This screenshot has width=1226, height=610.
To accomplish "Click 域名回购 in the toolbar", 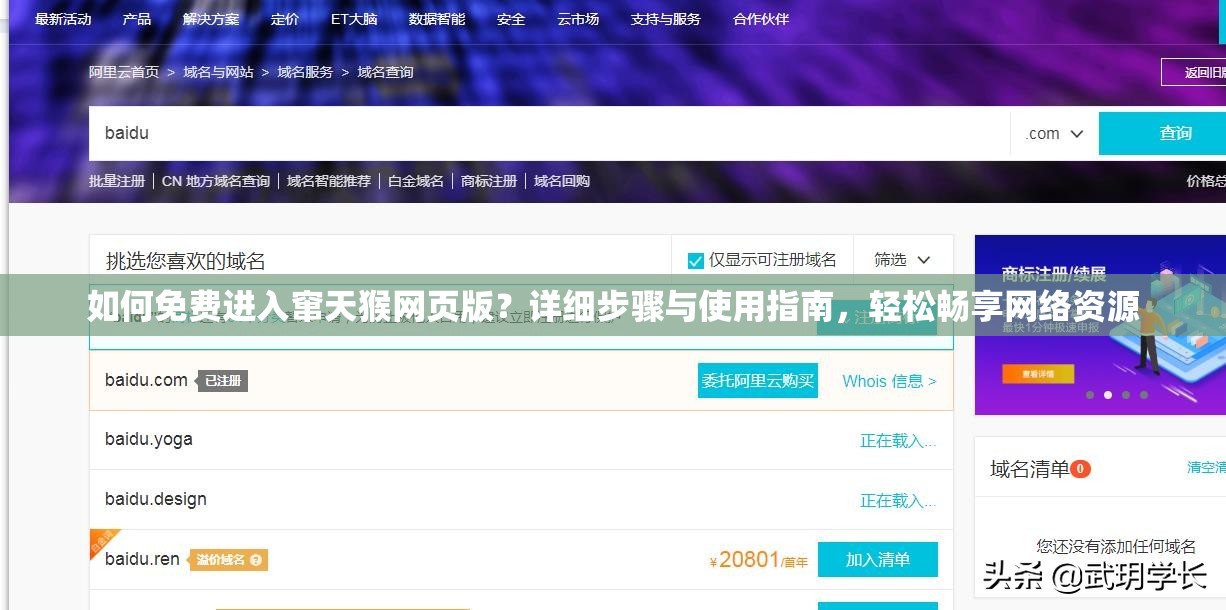I will click(561, 181).
